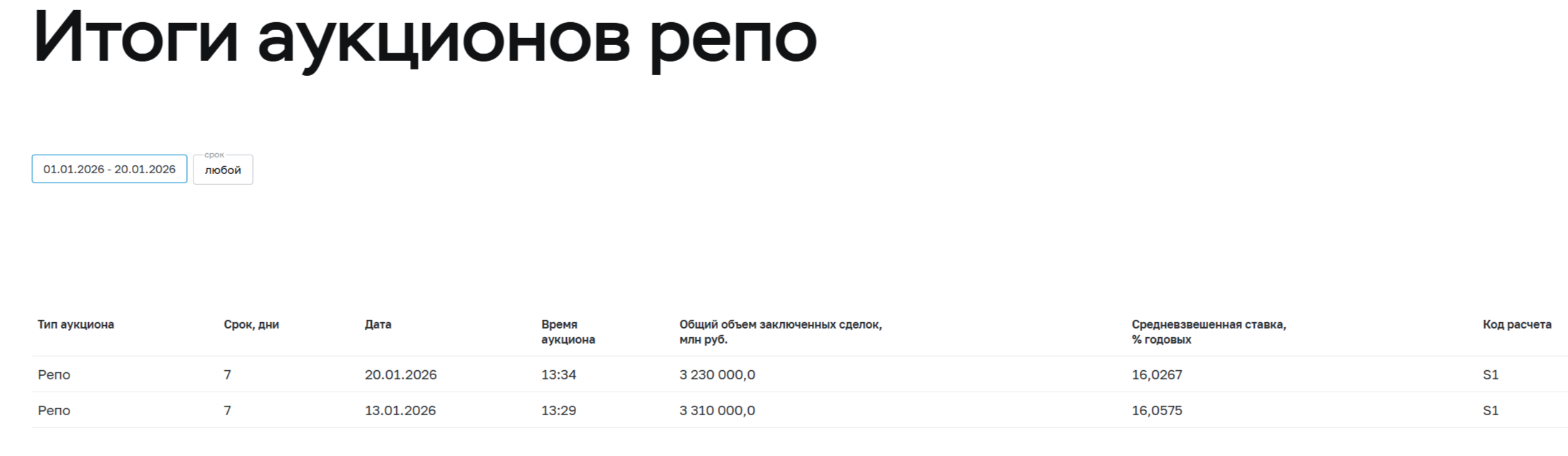Click S1 code in the 13.01.2026 row
The height and width of the screenshot is (456, 1568).
click(x=1490, y=410)
